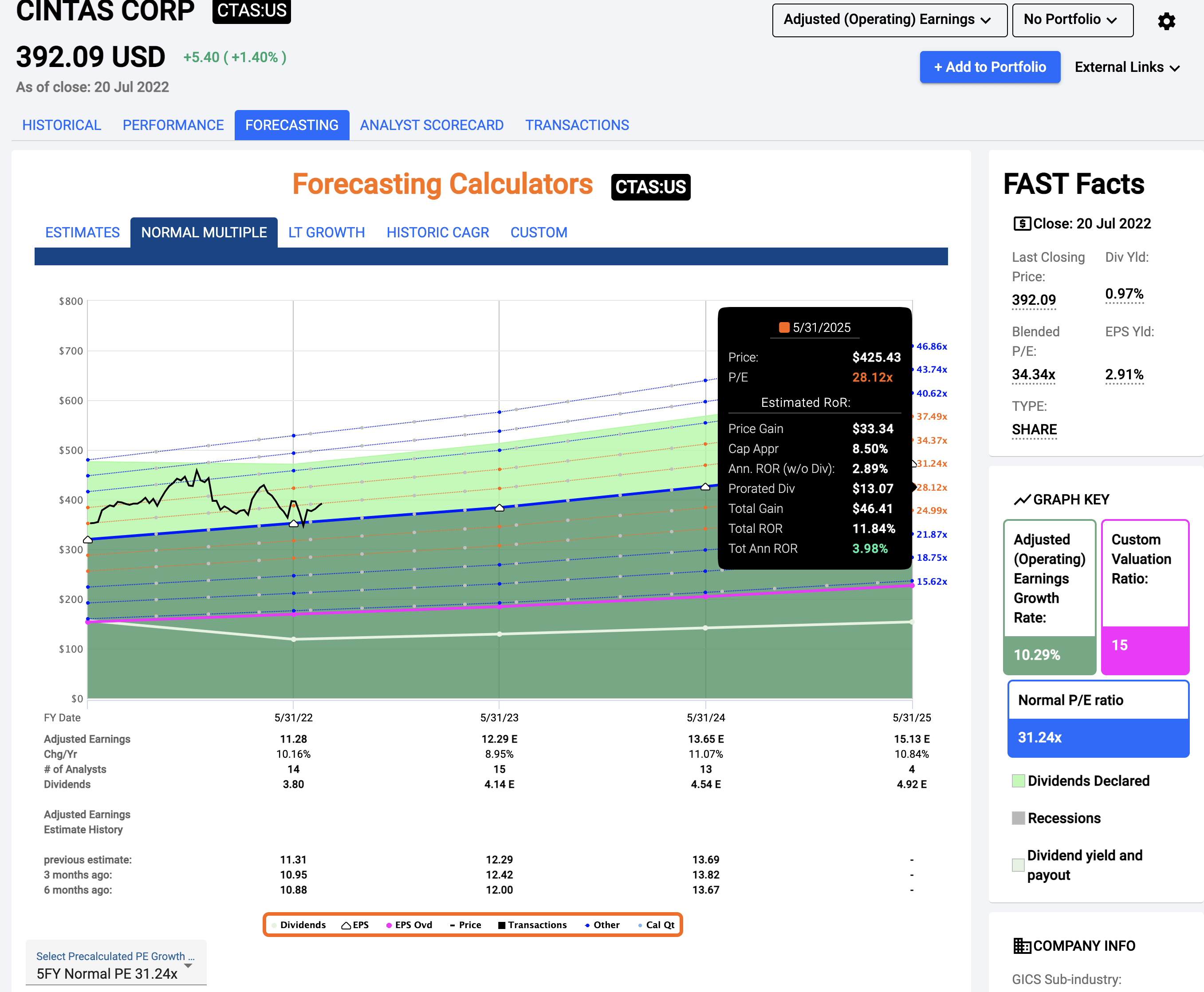Viewport: 1204px width, 992px height.
Task: Click the 4.92 E dividends estimate
Action: 911,784
